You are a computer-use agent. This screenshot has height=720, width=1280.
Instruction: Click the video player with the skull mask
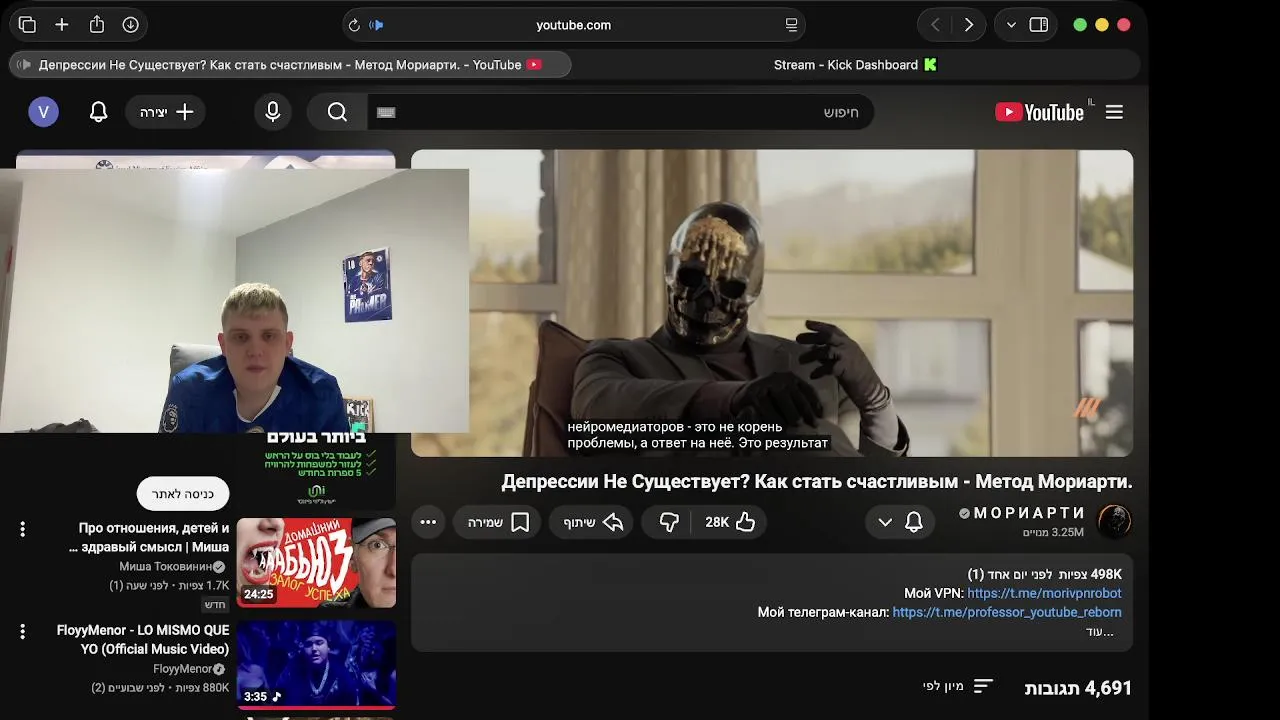[772, 303]
